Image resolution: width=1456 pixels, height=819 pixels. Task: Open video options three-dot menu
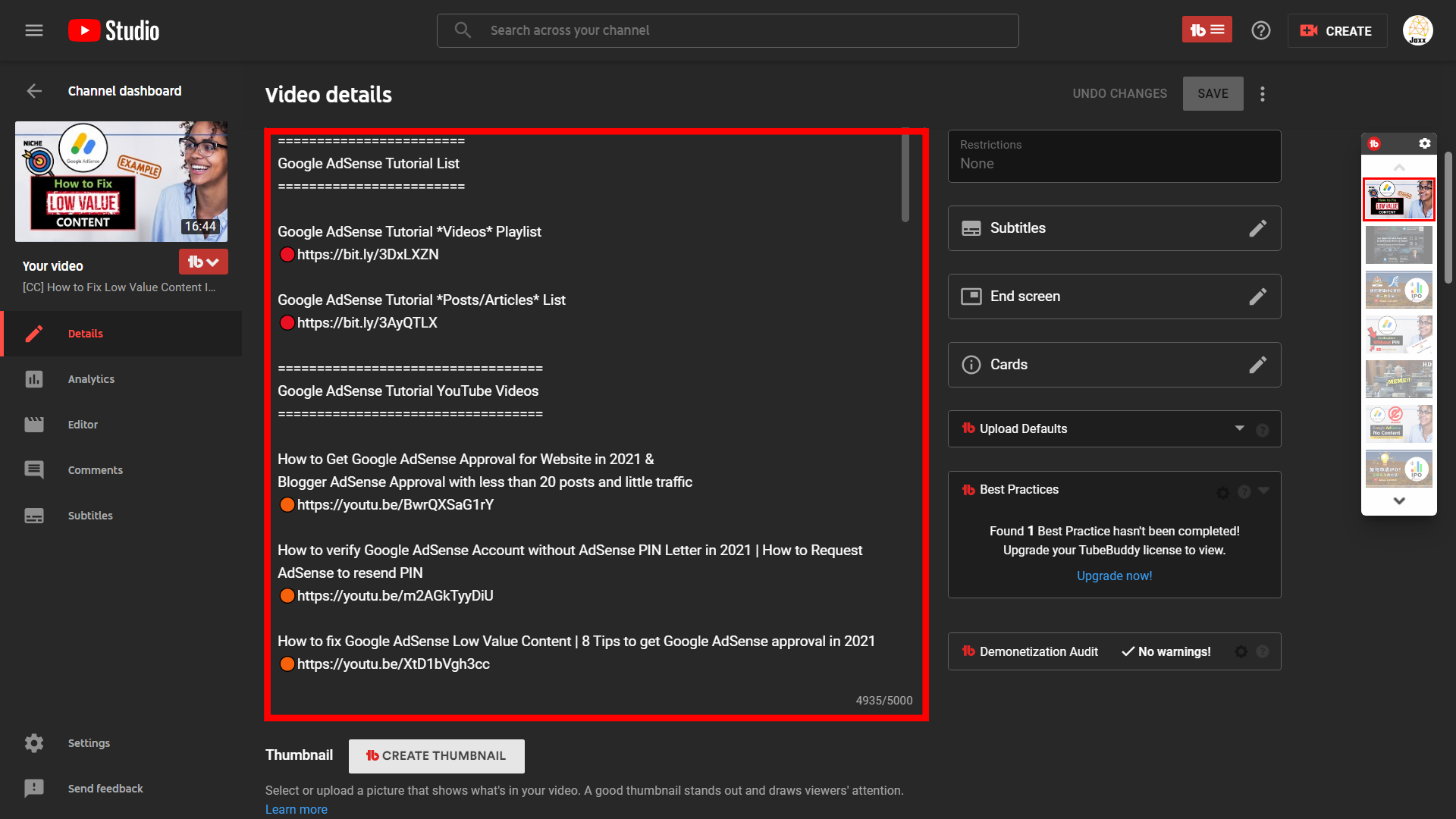click(1263, 94)
